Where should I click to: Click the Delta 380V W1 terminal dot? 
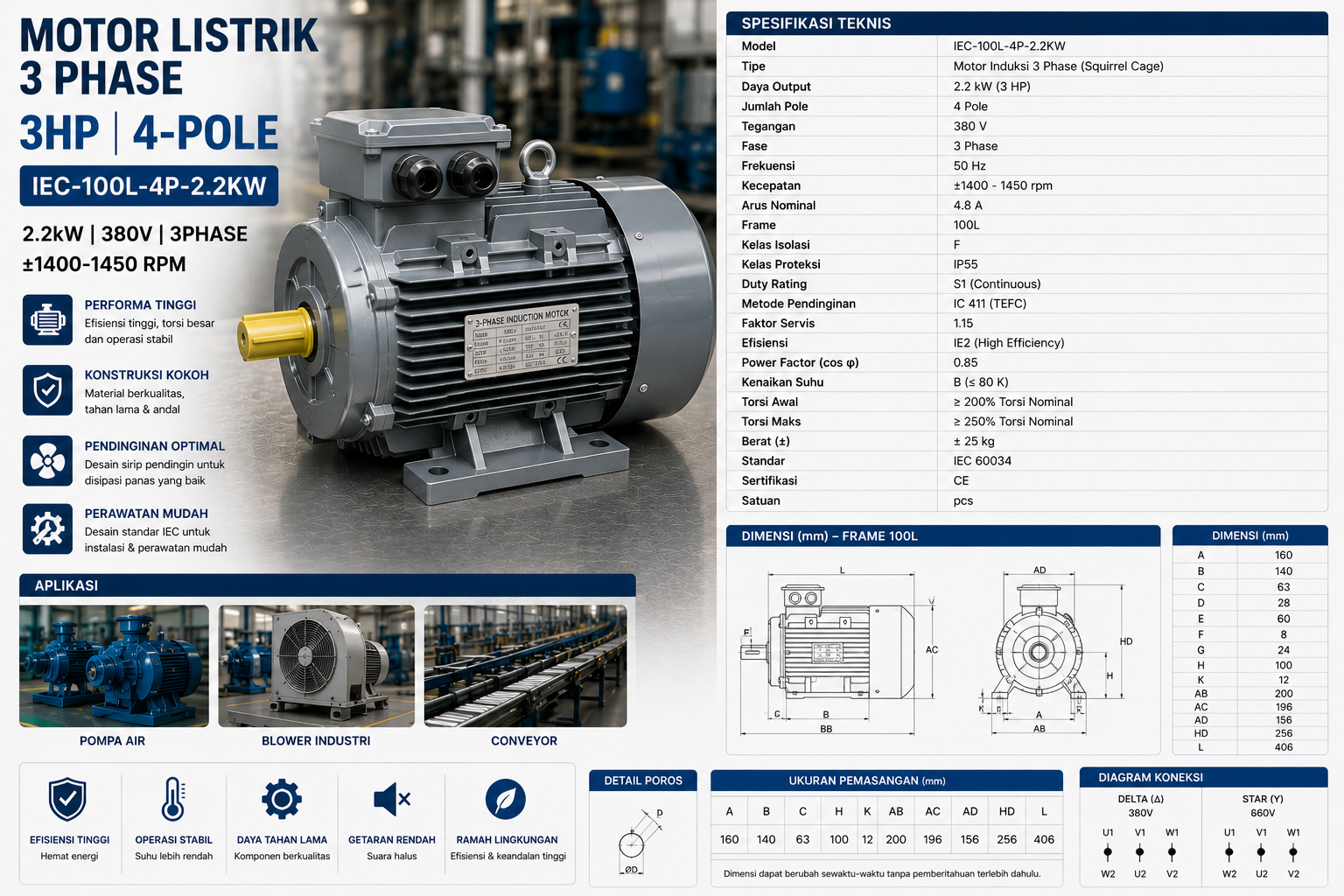(1172, 851)
